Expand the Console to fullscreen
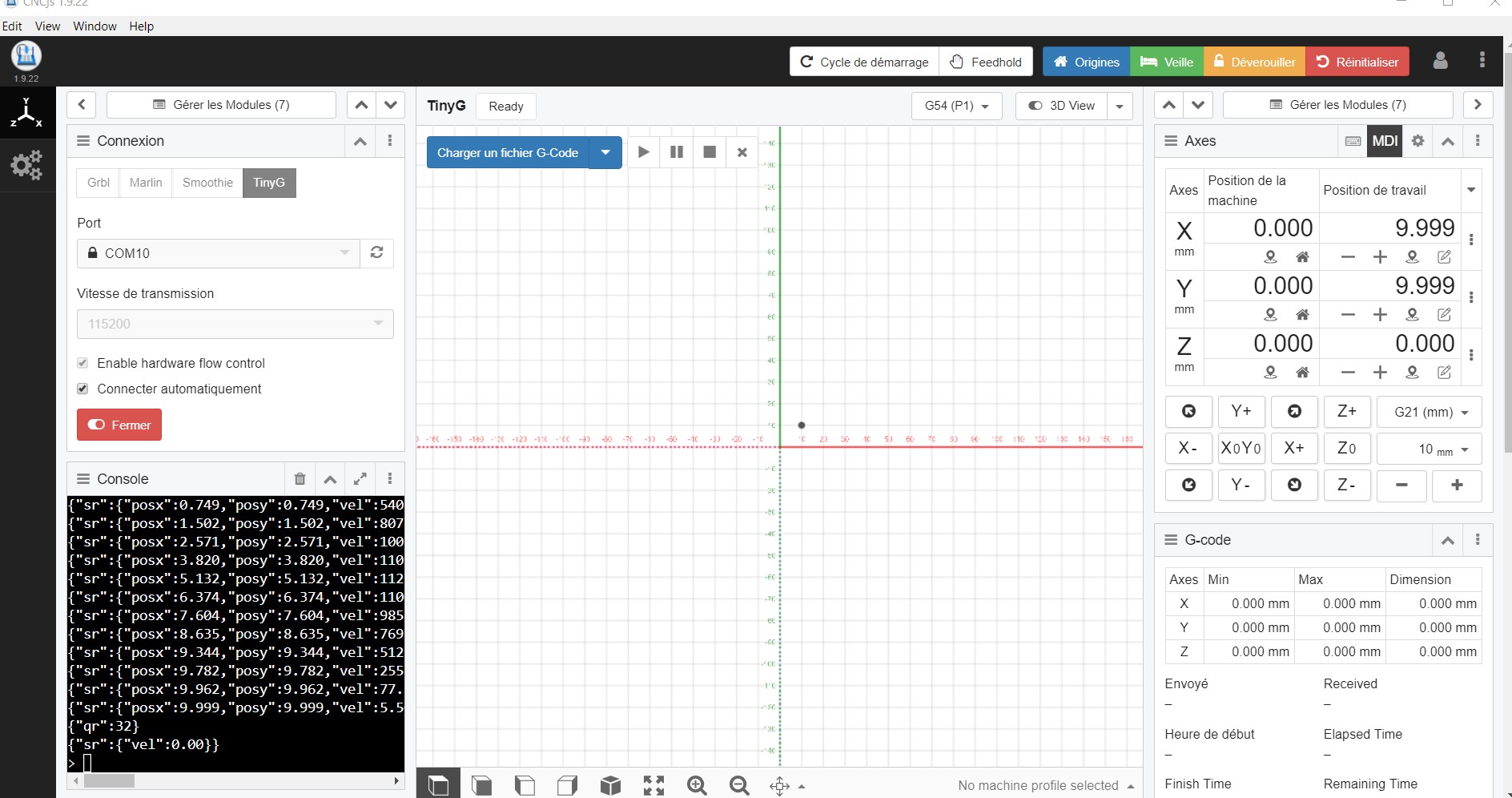The image size is (1512, 798). (360, 479)
